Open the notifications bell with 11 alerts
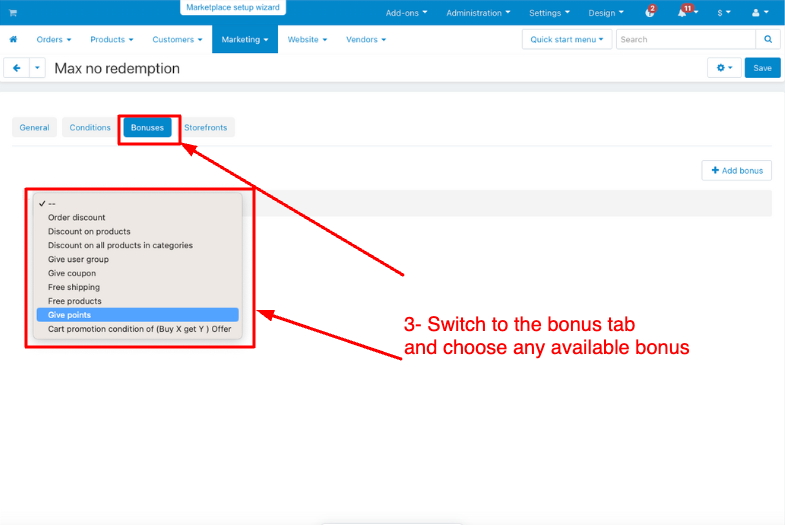Image resolution: width=785 pixels, height=525 pixels. pos(686,13)
